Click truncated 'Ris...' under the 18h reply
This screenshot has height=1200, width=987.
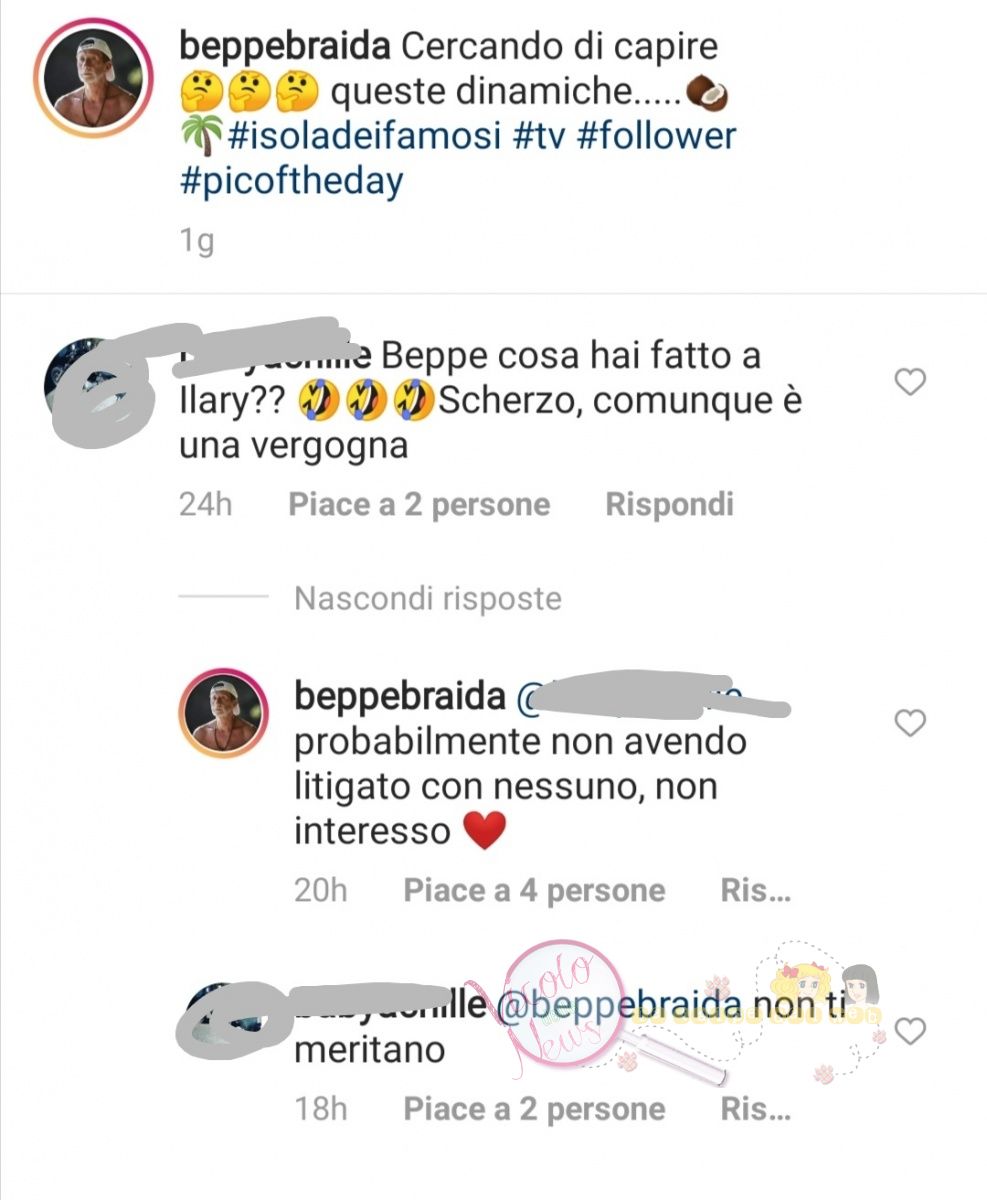coord(756,1109)
